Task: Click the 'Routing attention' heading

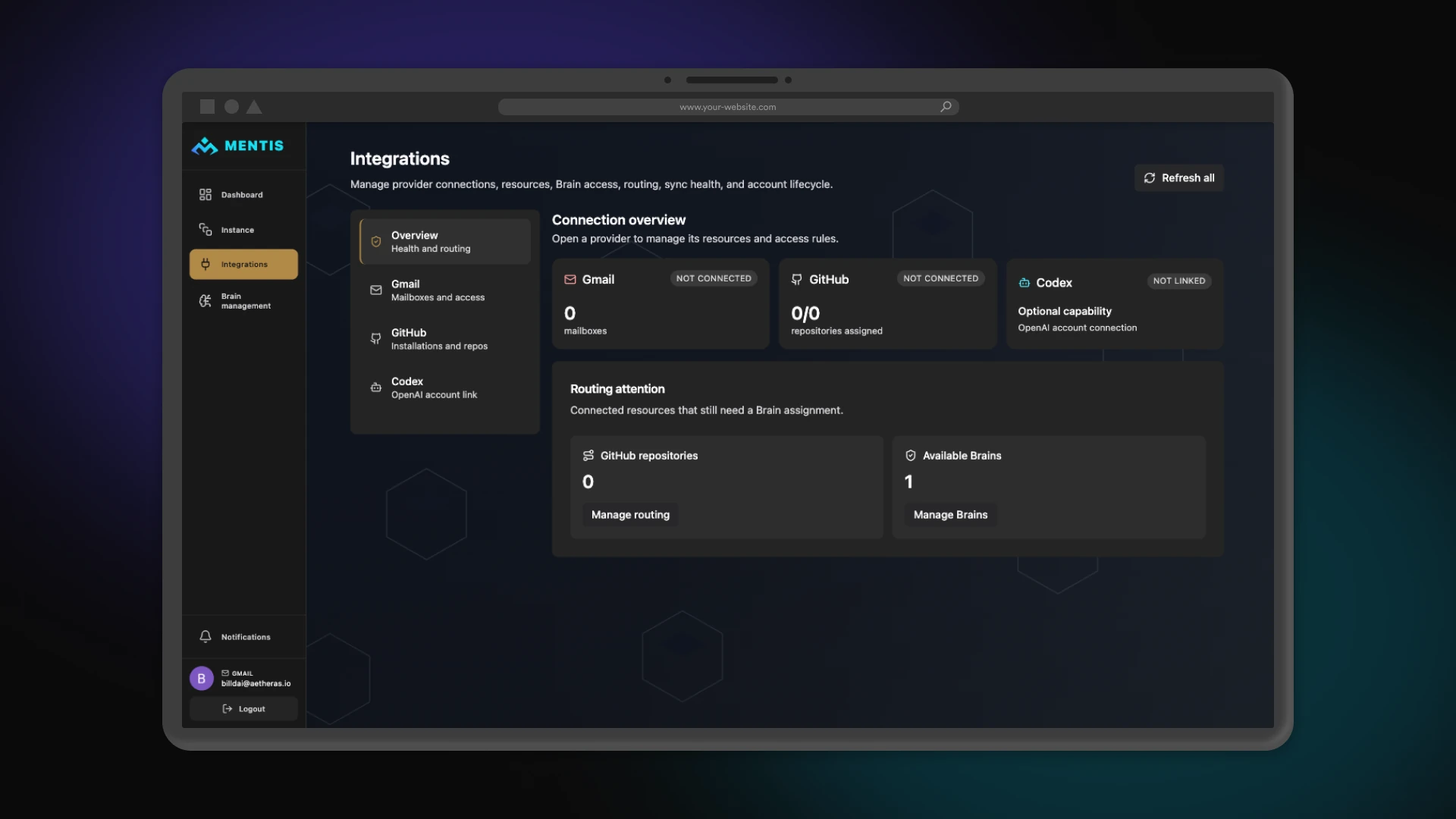Action: point(617,389)
